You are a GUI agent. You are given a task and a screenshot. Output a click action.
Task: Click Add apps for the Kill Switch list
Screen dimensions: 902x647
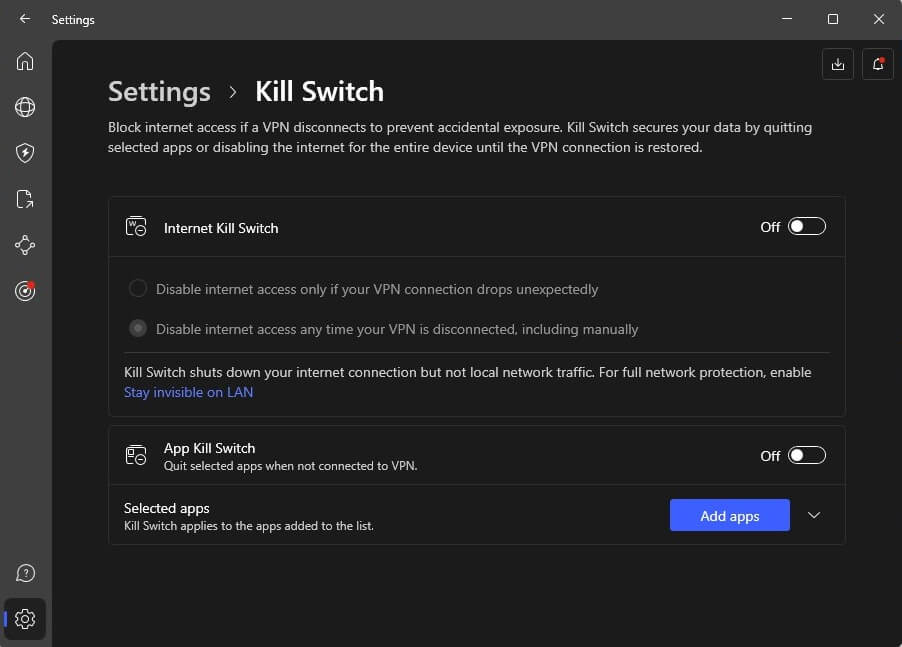[x=729, y=515]
